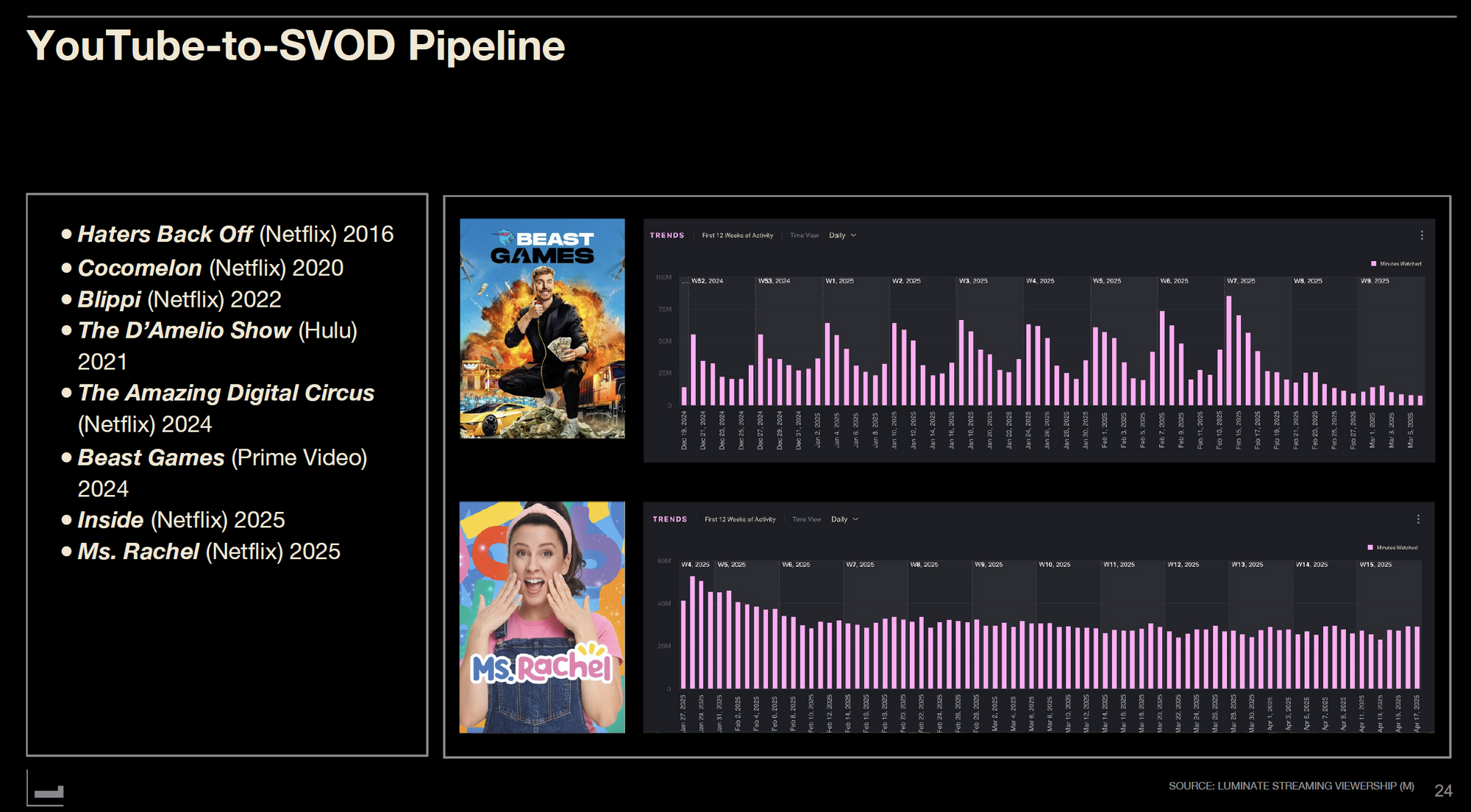Select TRENDS tab in Beast Games panel
The width and height of the screenshot is (1471, 812).
667,235
